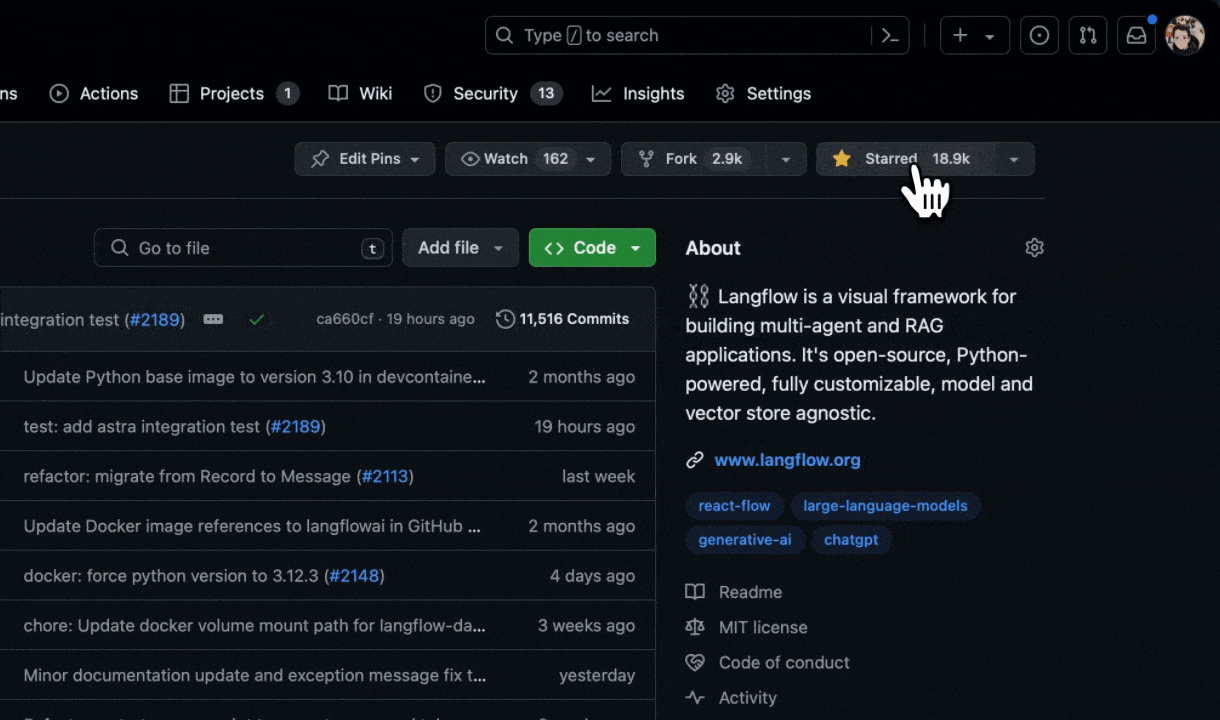This screenshot has width=1220, height=720.
Task: Select the large-language-models topic tag
Action: tap(885, 506)
